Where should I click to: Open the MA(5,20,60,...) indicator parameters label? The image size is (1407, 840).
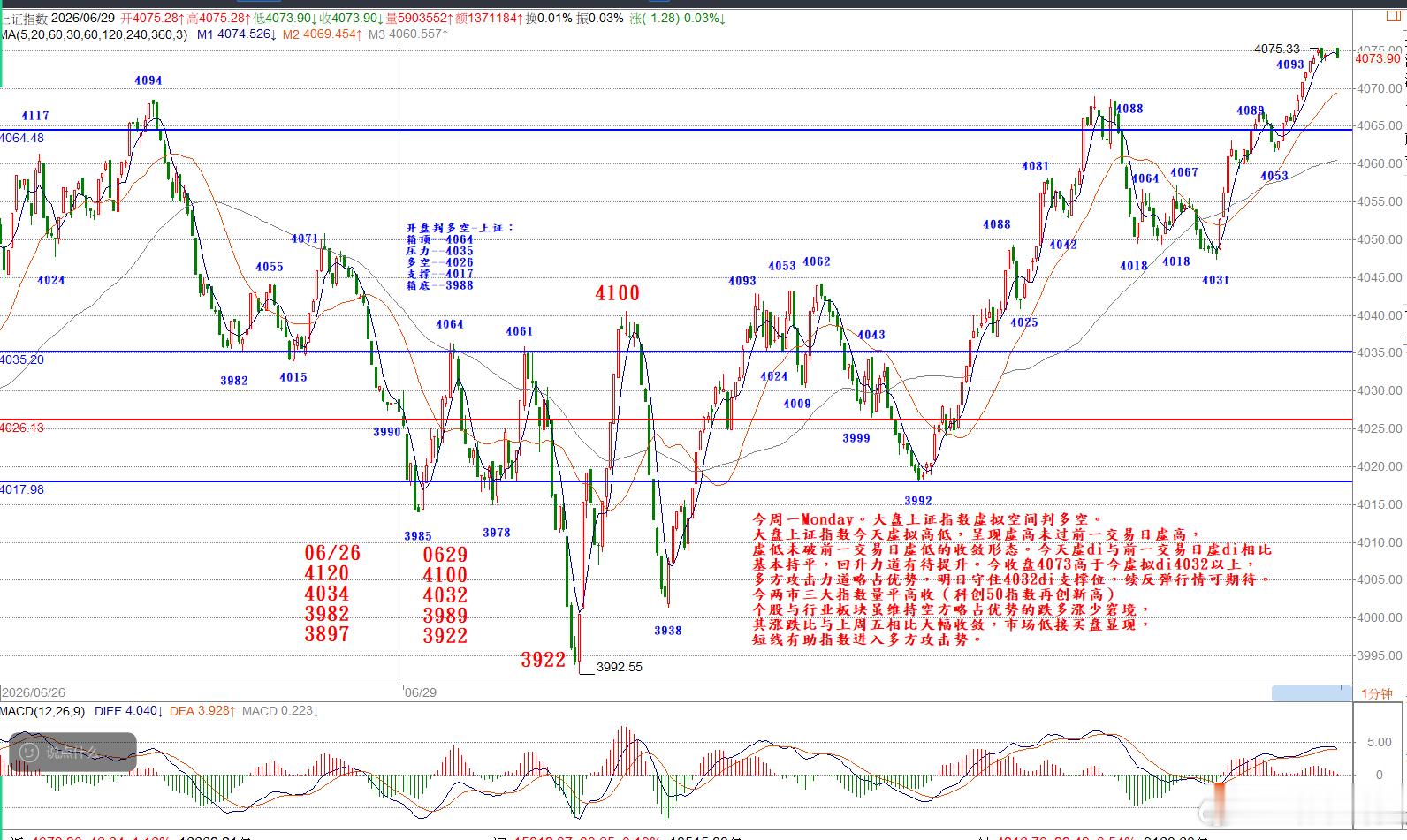tap(94, 34)
